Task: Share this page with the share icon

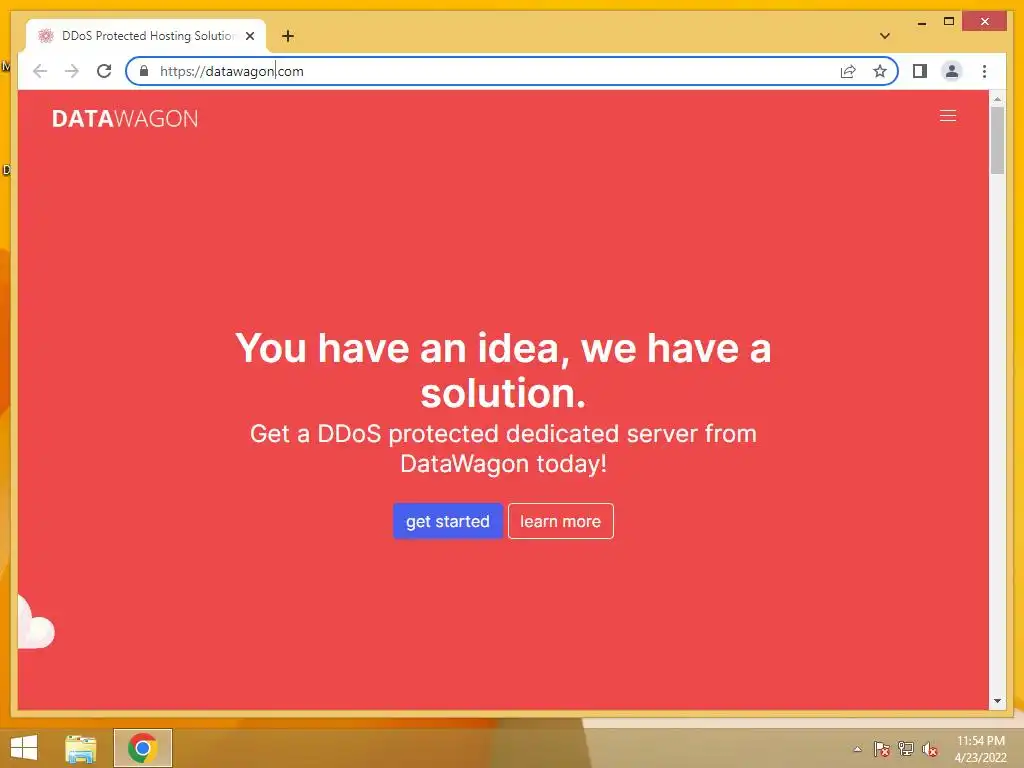Action: [x=848, y=71]
